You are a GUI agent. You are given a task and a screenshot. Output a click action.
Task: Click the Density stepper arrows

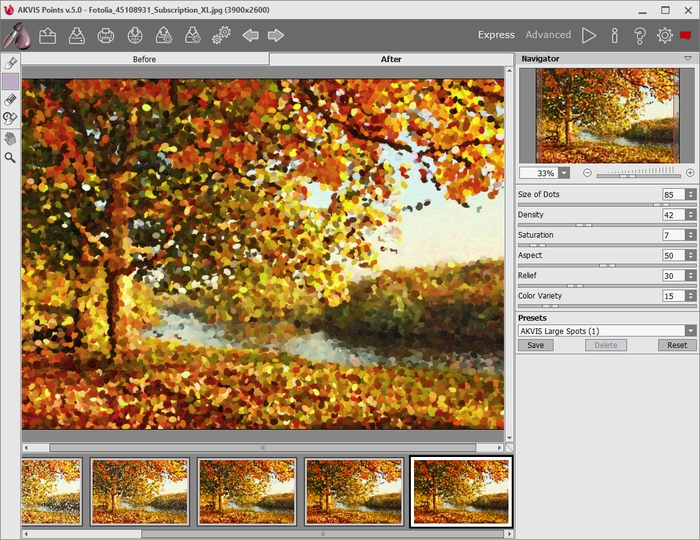pos(691,215)
